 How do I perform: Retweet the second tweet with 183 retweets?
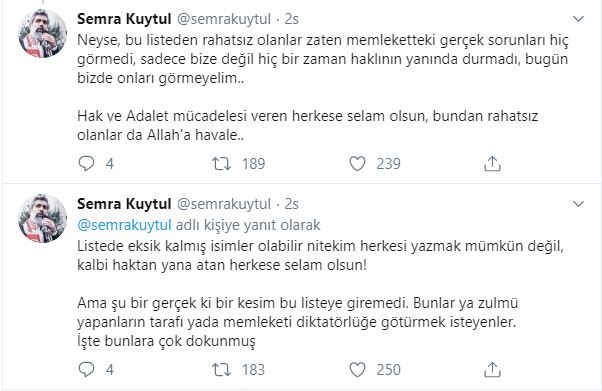point(222,369)
